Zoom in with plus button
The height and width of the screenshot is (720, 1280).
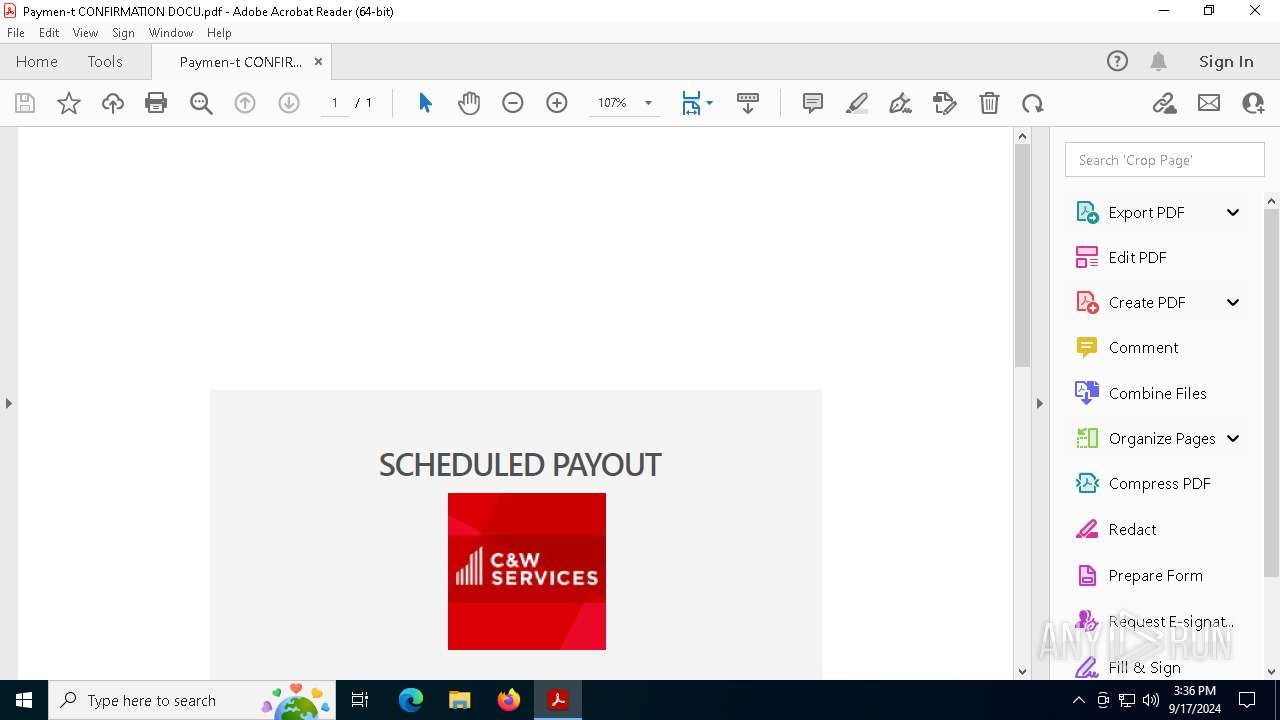tap(557, 103)
